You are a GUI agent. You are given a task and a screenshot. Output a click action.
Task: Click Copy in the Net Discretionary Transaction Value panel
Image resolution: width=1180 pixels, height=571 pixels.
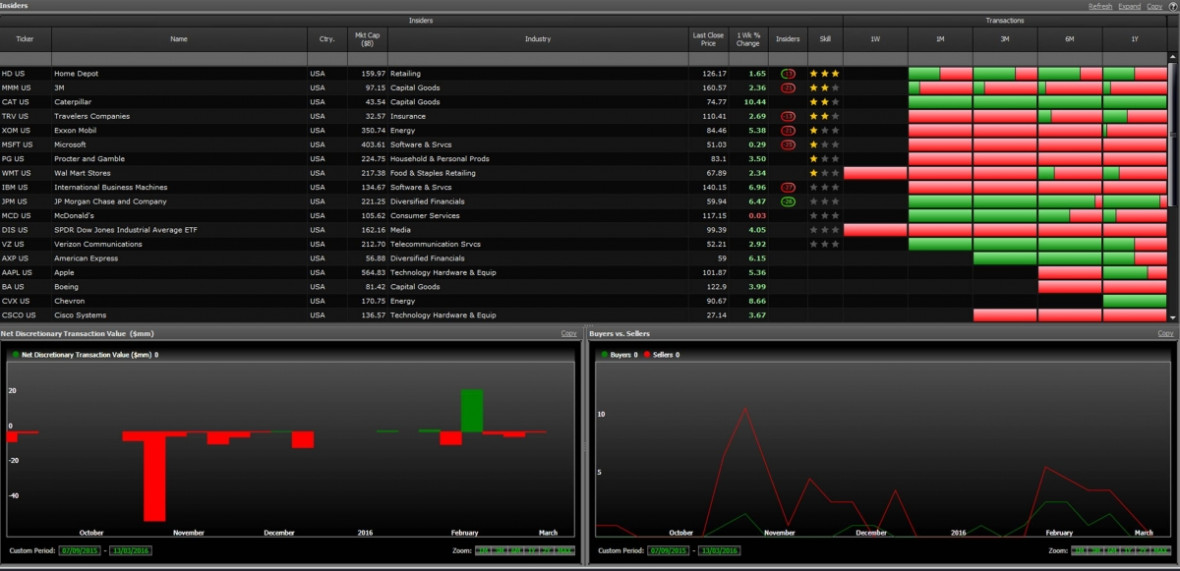click(x=569, y=333)
